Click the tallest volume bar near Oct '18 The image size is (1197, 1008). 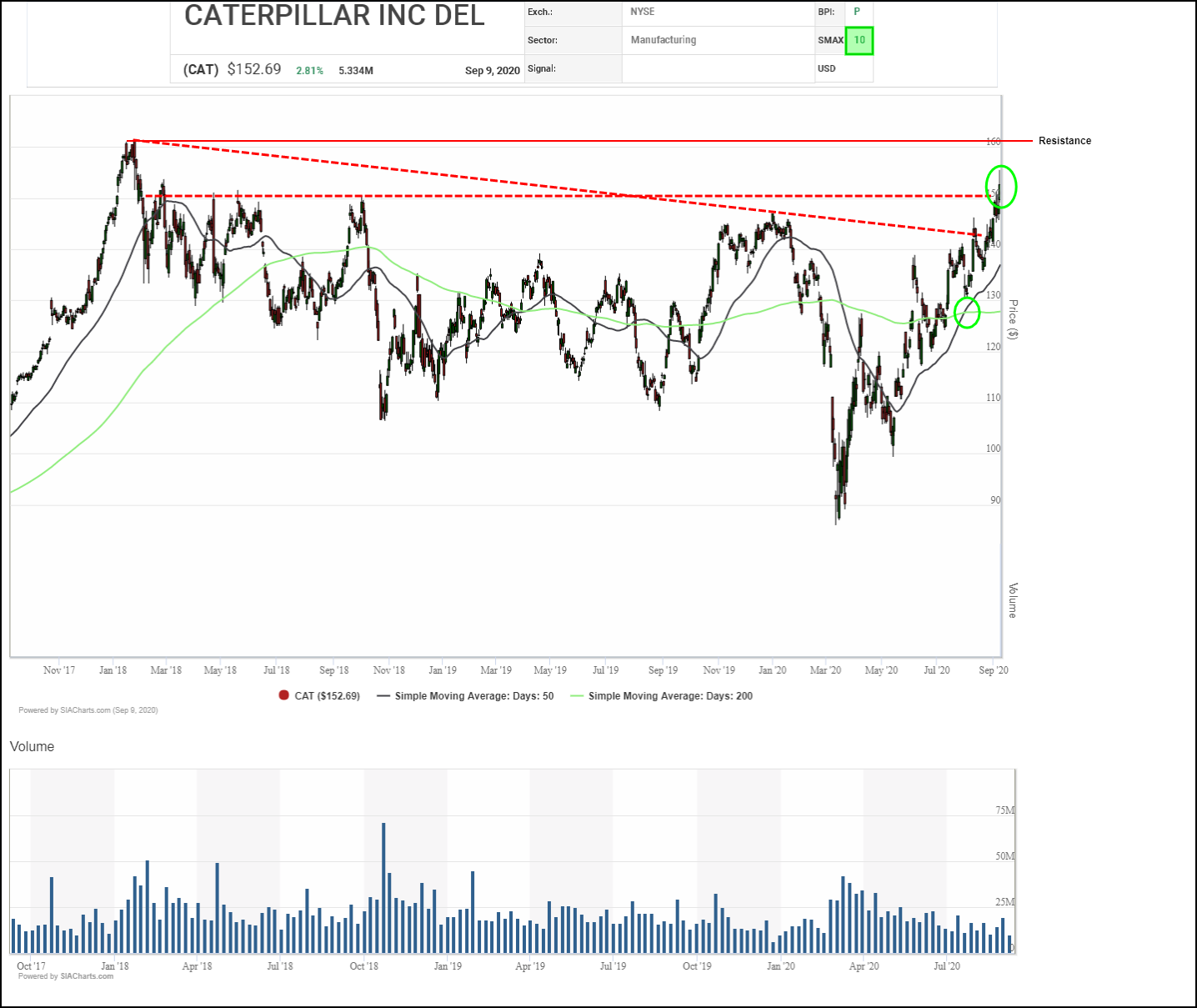pos(383,887)
